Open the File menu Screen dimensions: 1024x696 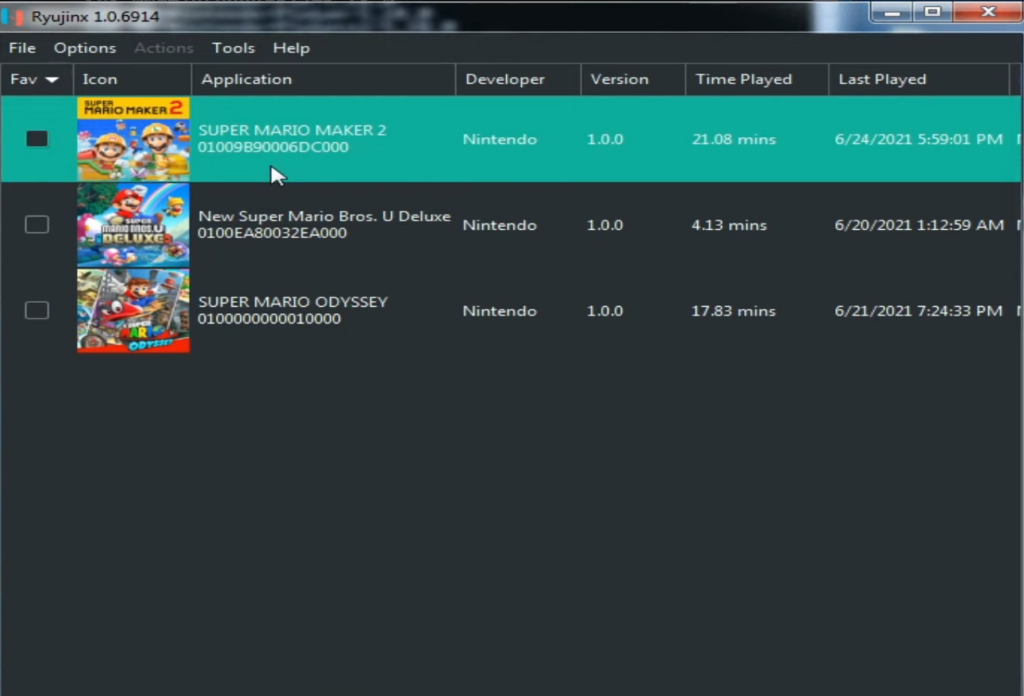(22, 48)
